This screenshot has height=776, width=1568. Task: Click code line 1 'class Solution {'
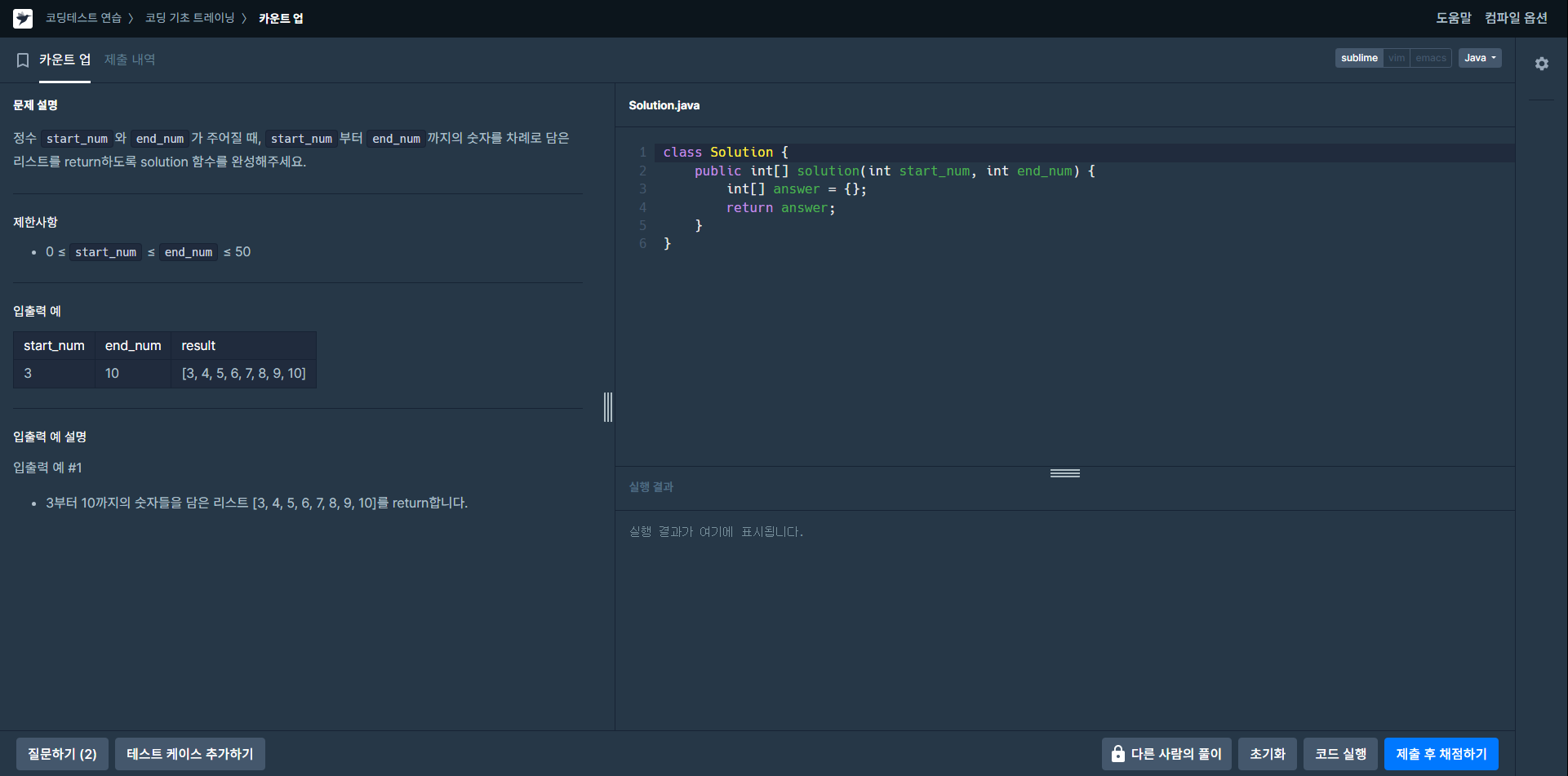point(726,153)
